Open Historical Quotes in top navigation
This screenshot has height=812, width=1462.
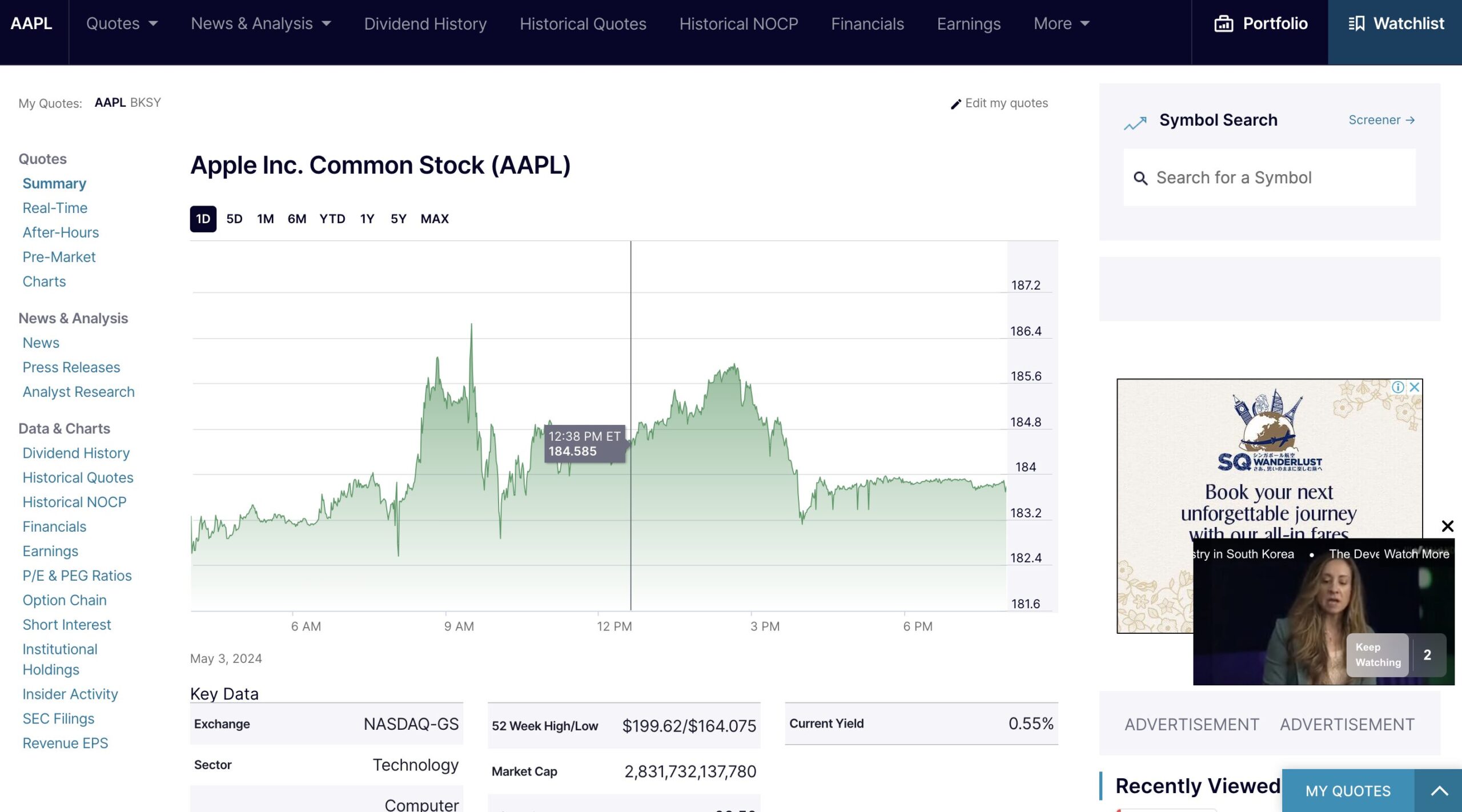[x=583, y=23]
